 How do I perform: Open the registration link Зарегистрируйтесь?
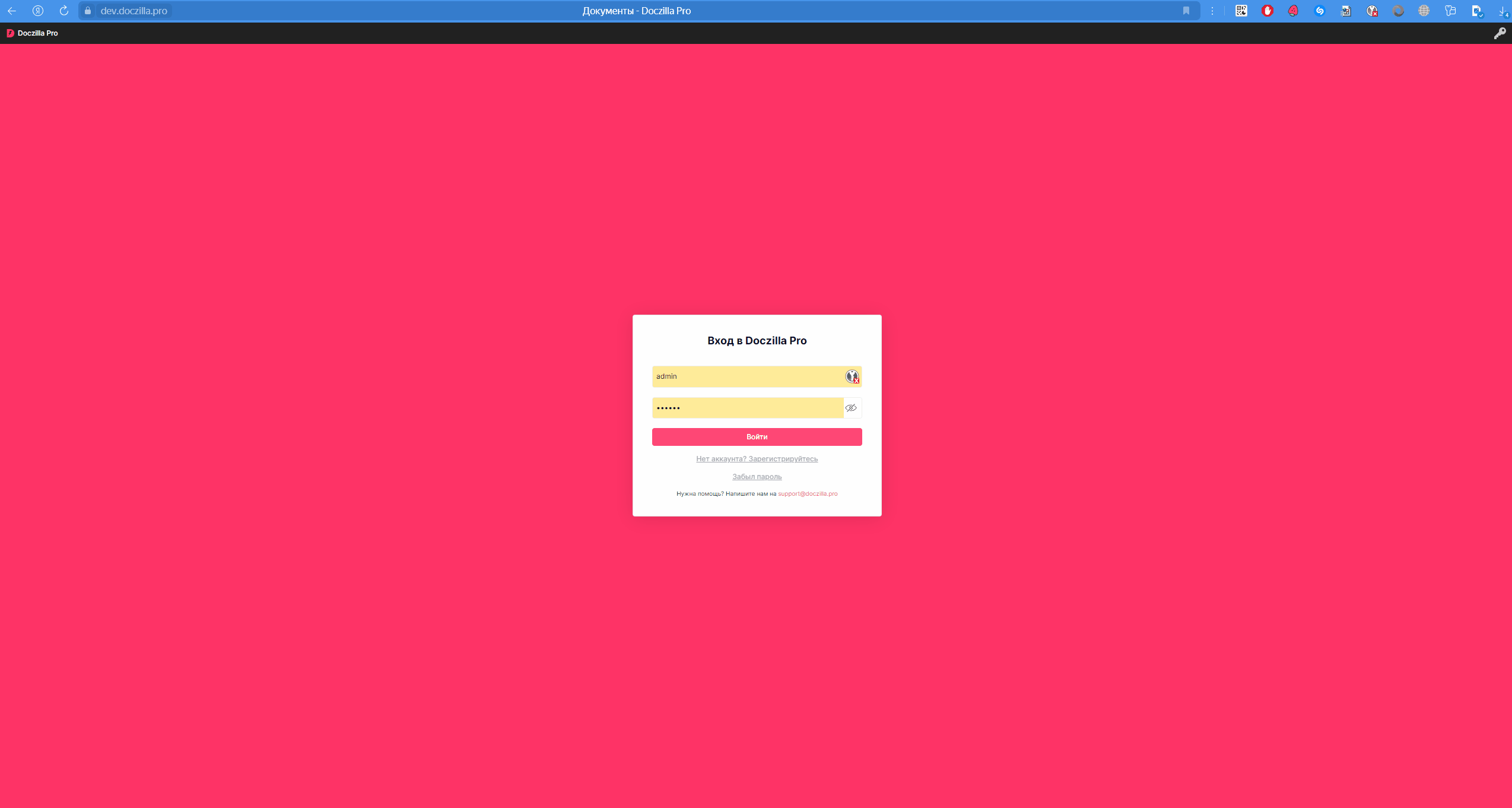coord(783,459)
